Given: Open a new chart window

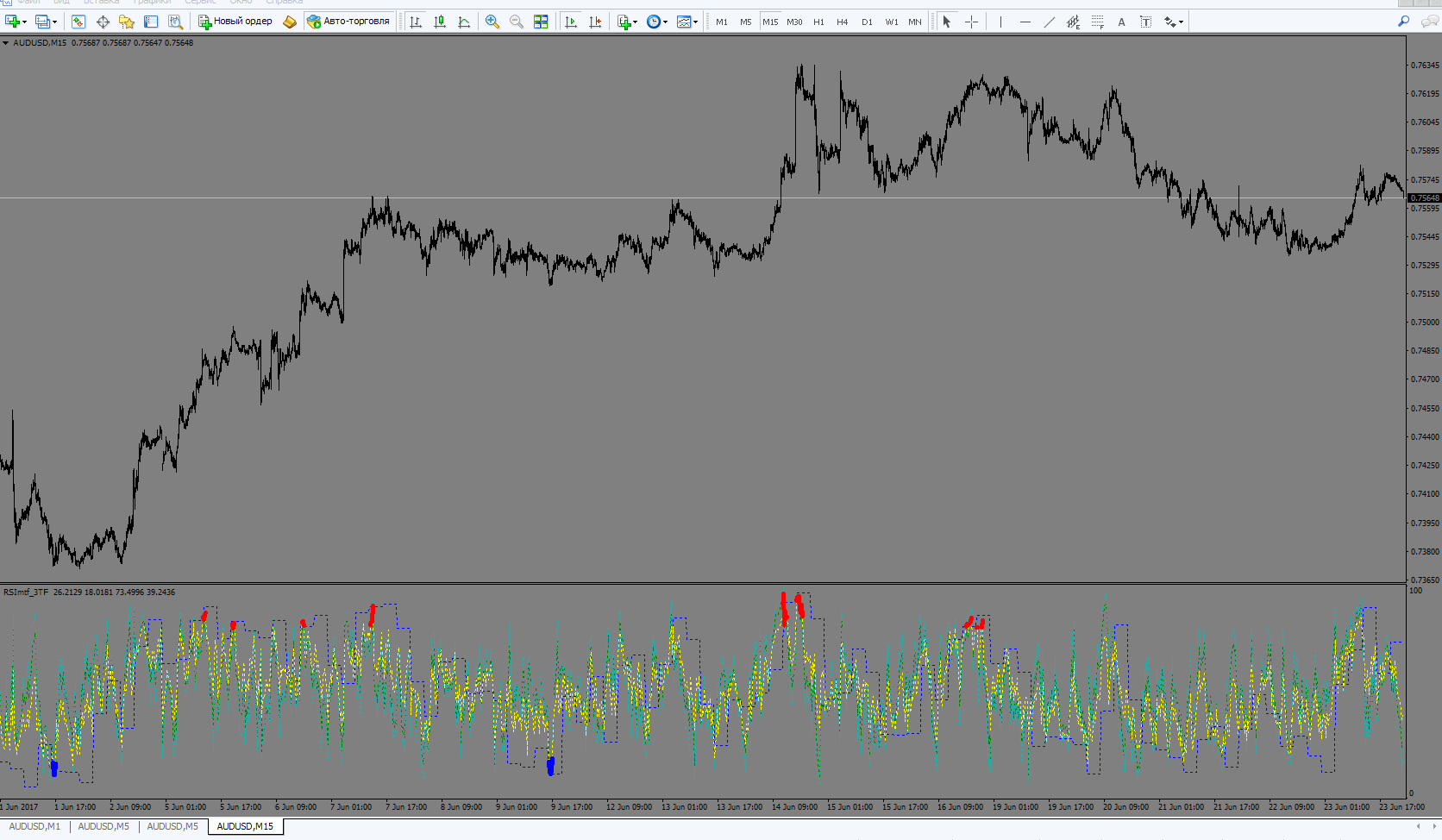Looking at the screenshot, I should coord(12,22).
